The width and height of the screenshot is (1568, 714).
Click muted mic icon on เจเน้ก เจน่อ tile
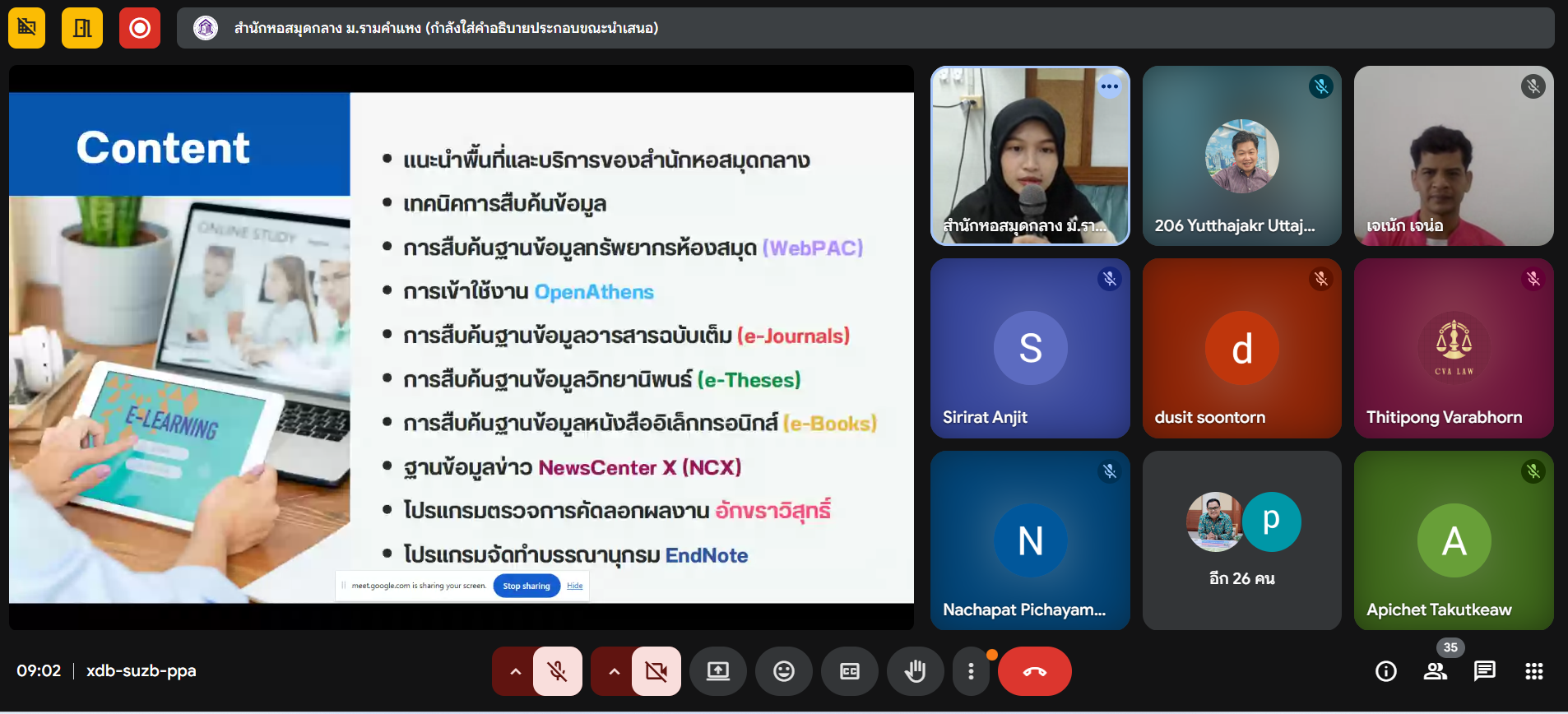(x=1533, y=86)
